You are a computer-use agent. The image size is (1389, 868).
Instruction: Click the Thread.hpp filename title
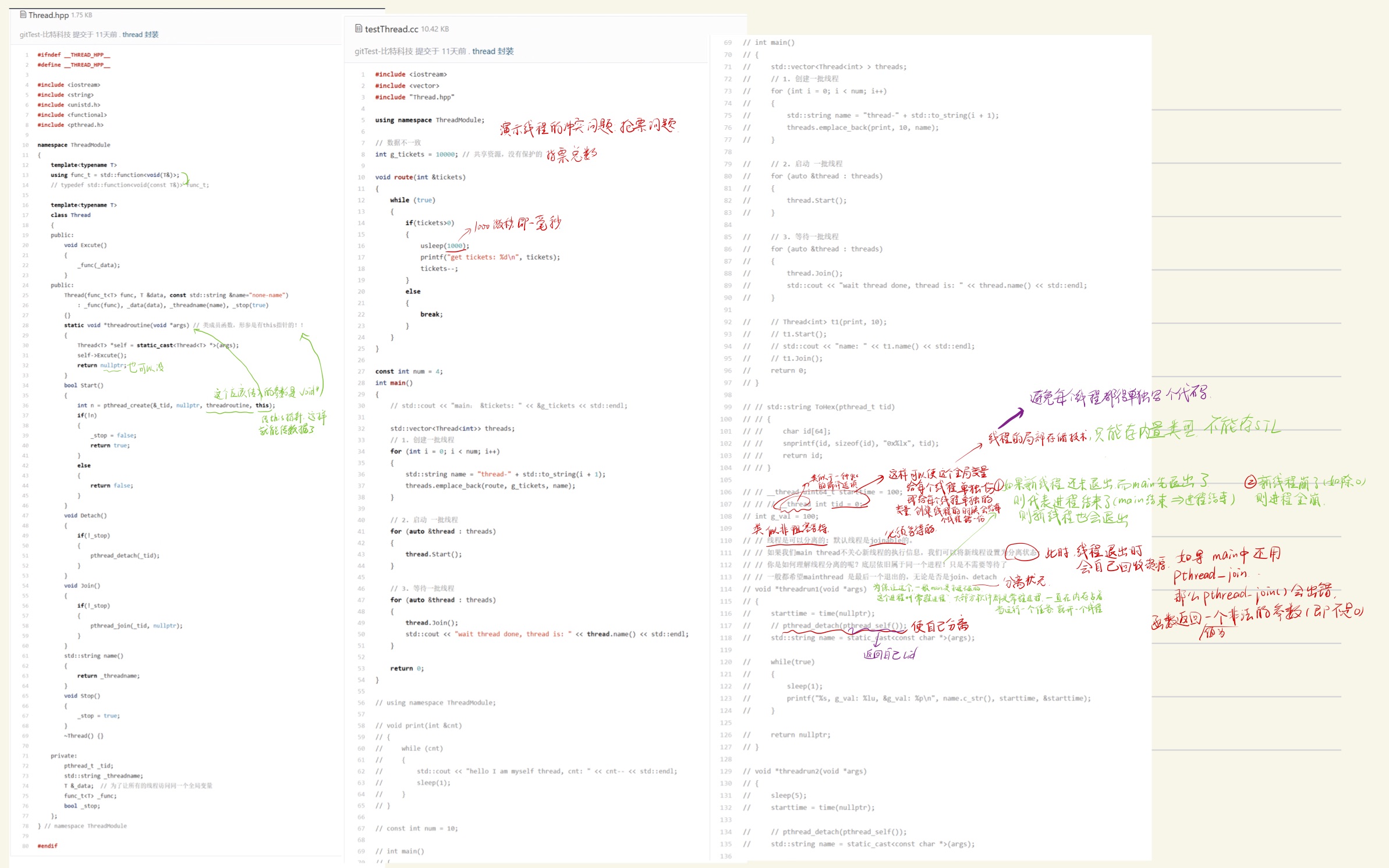[x=49, y=15]
